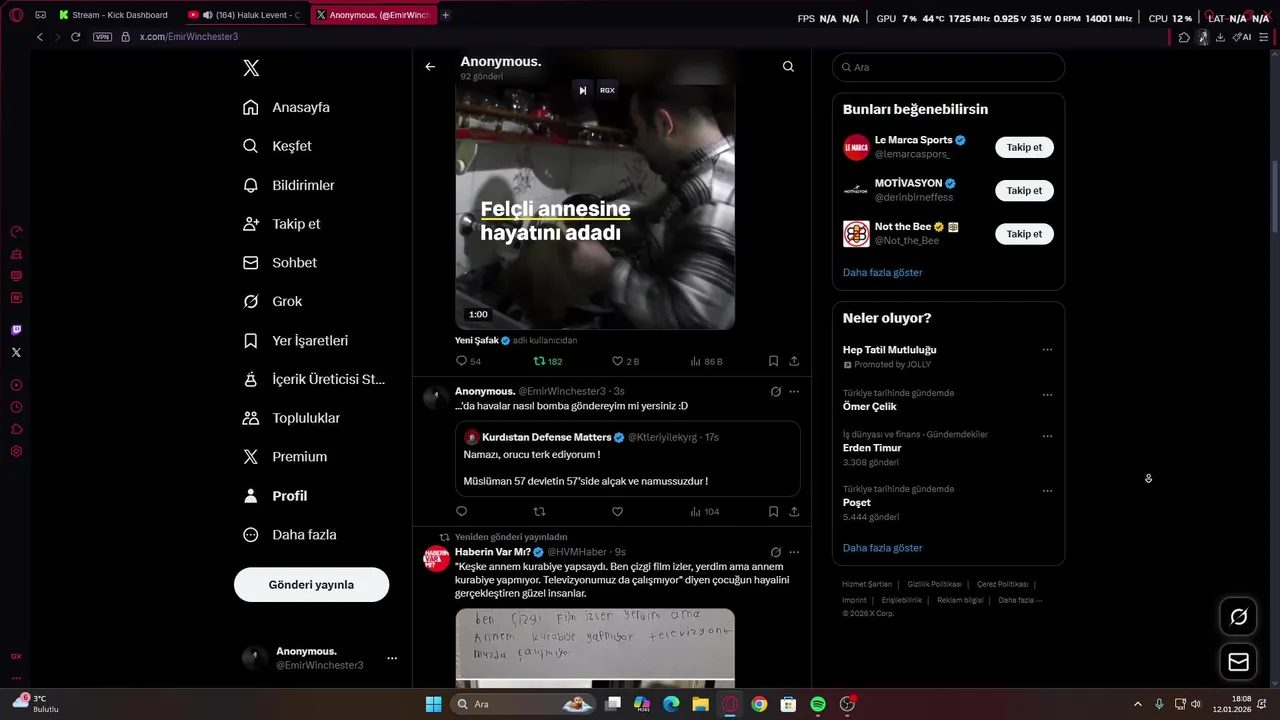This screenshot has width=1280, height=720.
Task: Open Spotify from the Windows taskbar
Action: coord(817,704)
